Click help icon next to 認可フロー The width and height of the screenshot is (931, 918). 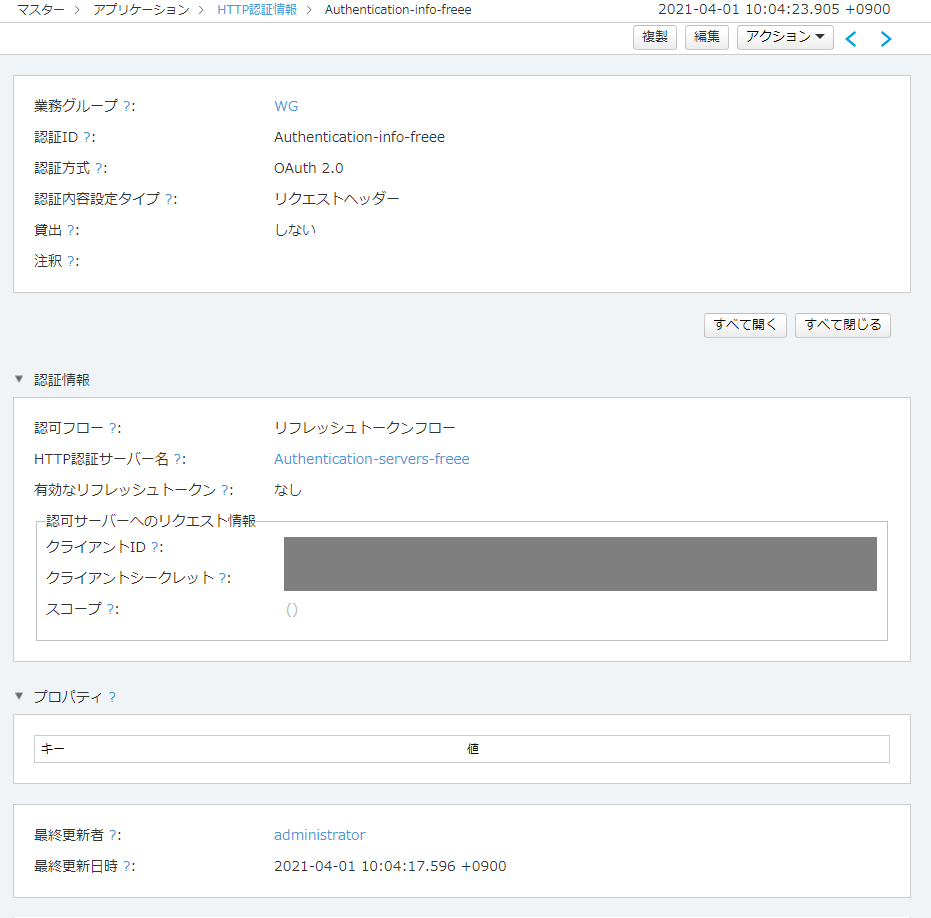[x=113, y=428]
